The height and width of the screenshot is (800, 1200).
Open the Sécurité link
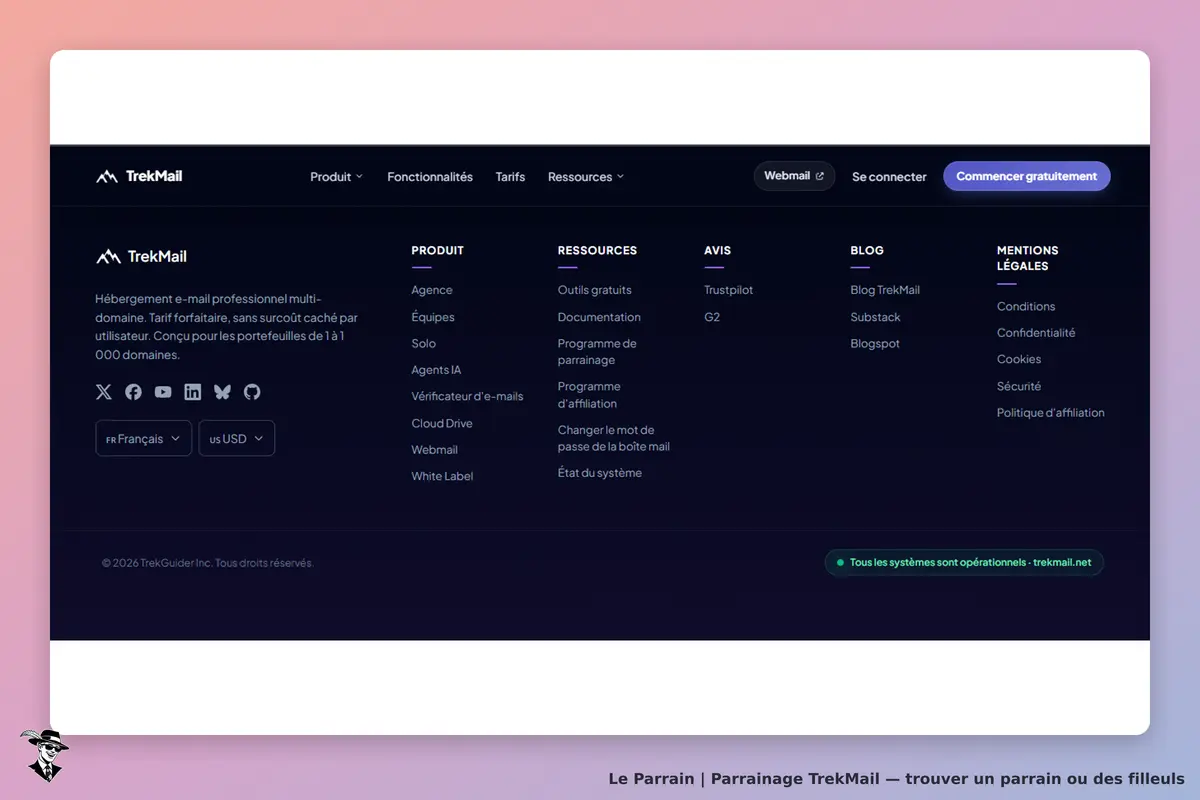[1019, 386]
